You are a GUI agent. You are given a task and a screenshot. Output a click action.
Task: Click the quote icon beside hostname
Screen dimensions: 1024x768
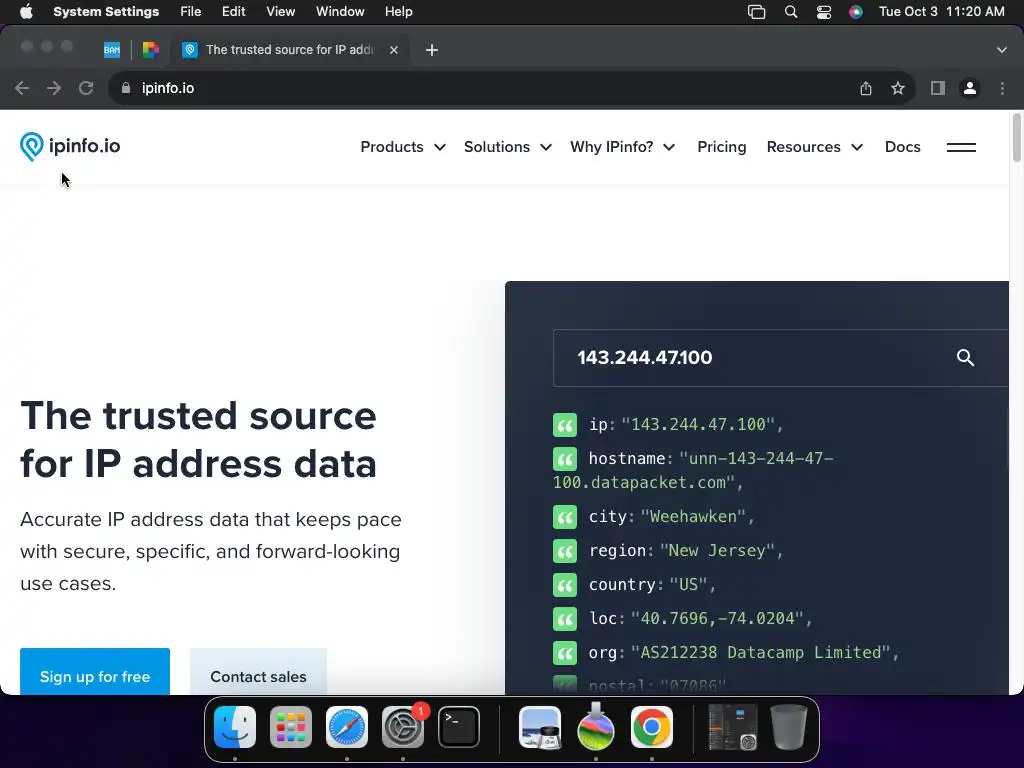565,458
